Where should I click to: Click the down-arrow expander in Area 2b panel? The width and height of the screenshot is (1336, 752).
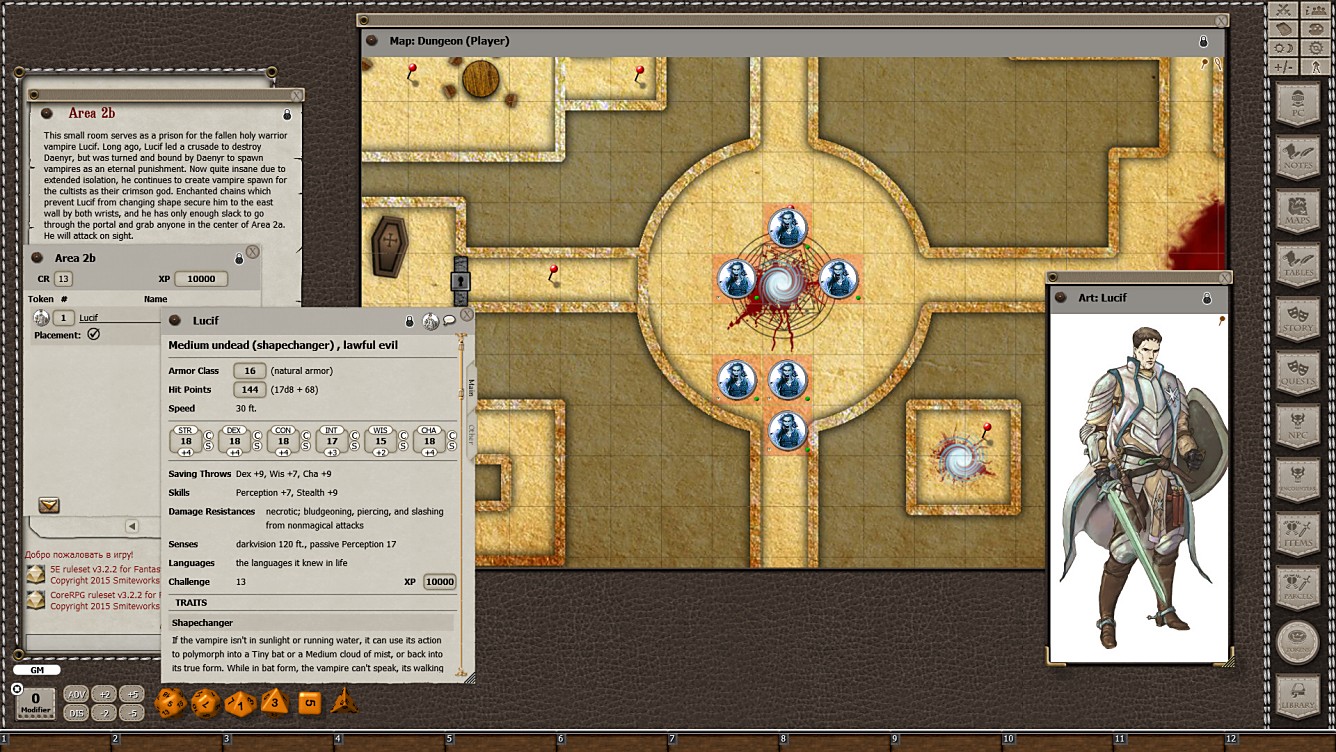coord(50,506)
